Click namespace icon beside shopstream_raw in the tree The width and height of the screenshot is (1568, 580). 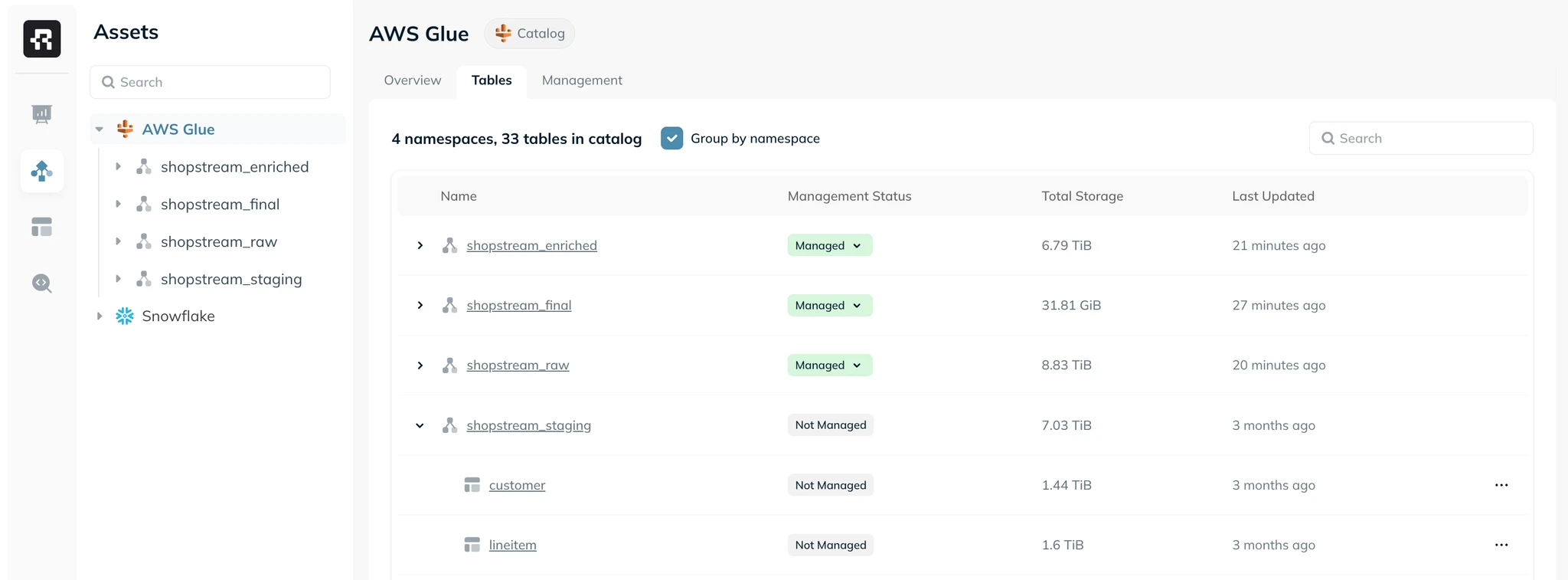coord(144,241)
